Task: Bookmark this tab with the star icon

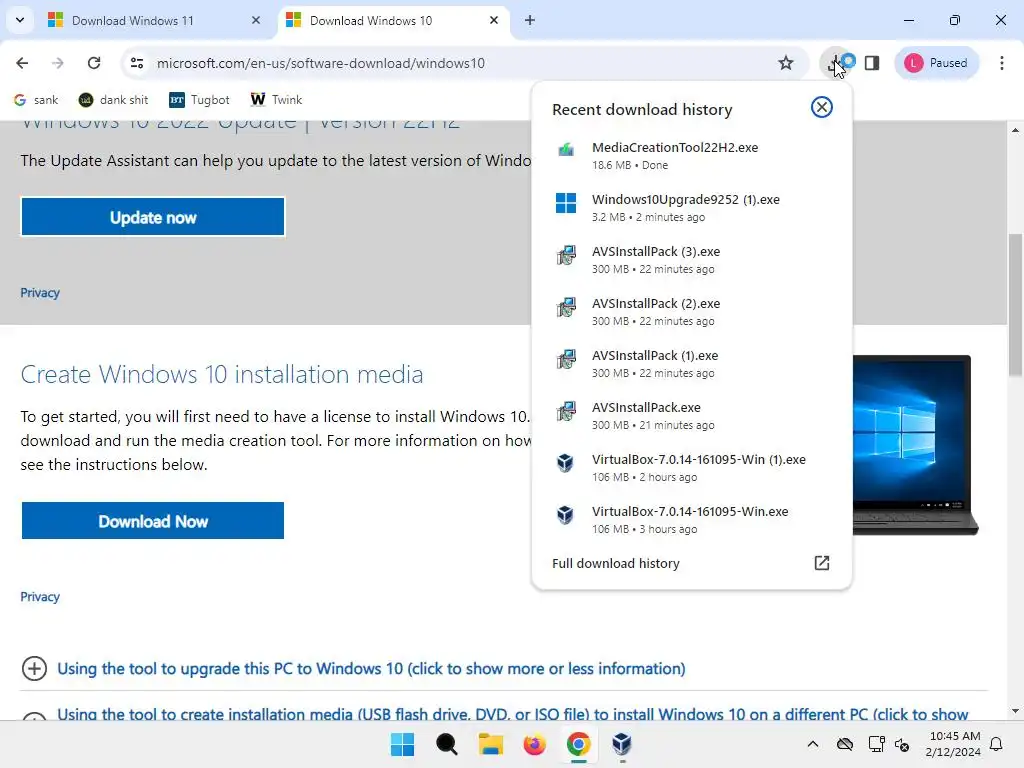Action: tap(786, 63)
